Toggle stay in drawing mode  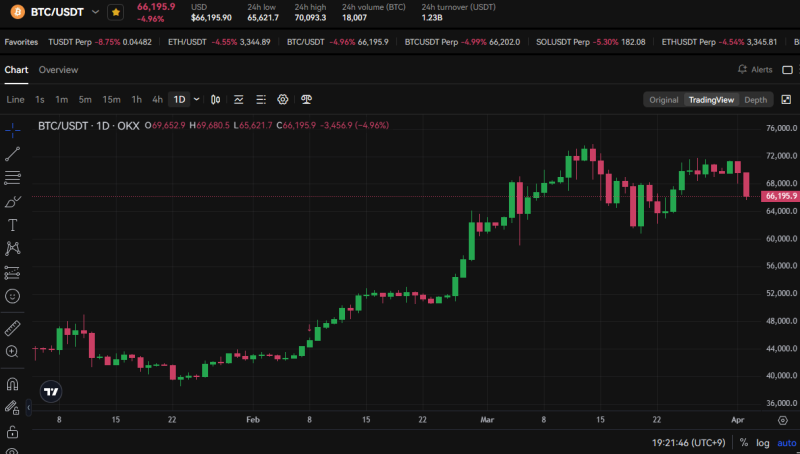pyautogui.click(x=13, y=407)
